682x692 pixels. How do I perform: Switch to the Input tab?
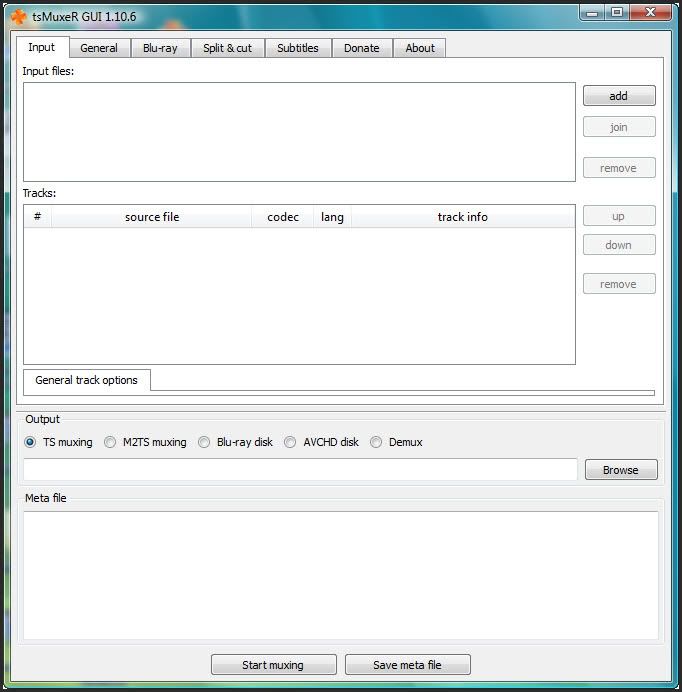coord(42,47)
